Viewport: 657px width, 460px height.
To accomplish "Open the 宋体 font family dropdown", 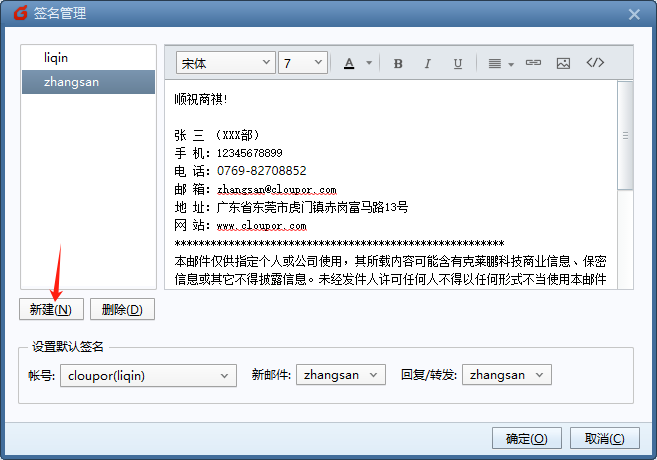I will tap(225, 63).
